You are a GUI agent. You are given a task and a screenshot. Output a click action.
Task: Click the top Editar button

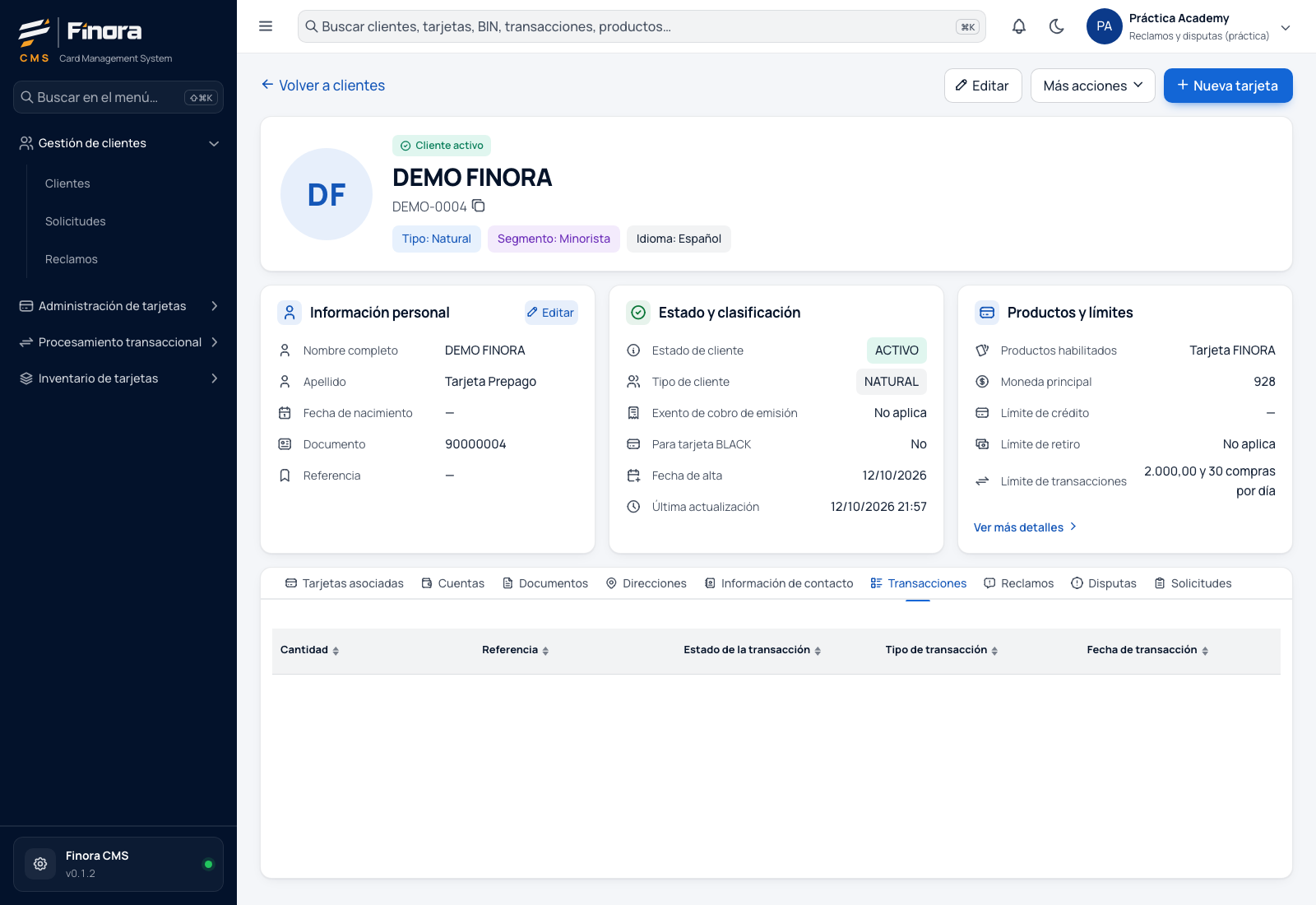(983, 86)
